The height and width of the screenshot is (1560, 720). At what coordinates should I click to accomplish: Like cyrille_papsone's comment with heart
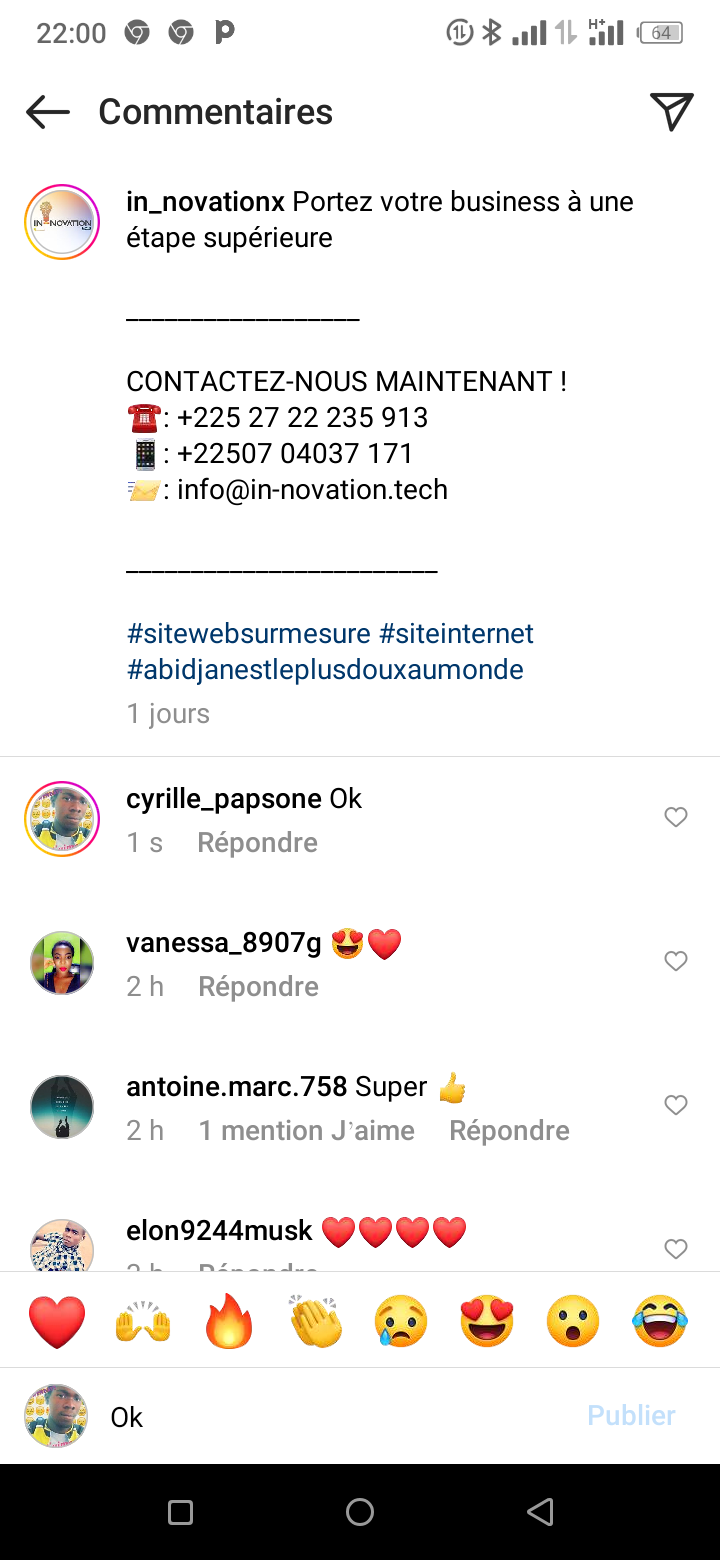click(x=676, y=817)
